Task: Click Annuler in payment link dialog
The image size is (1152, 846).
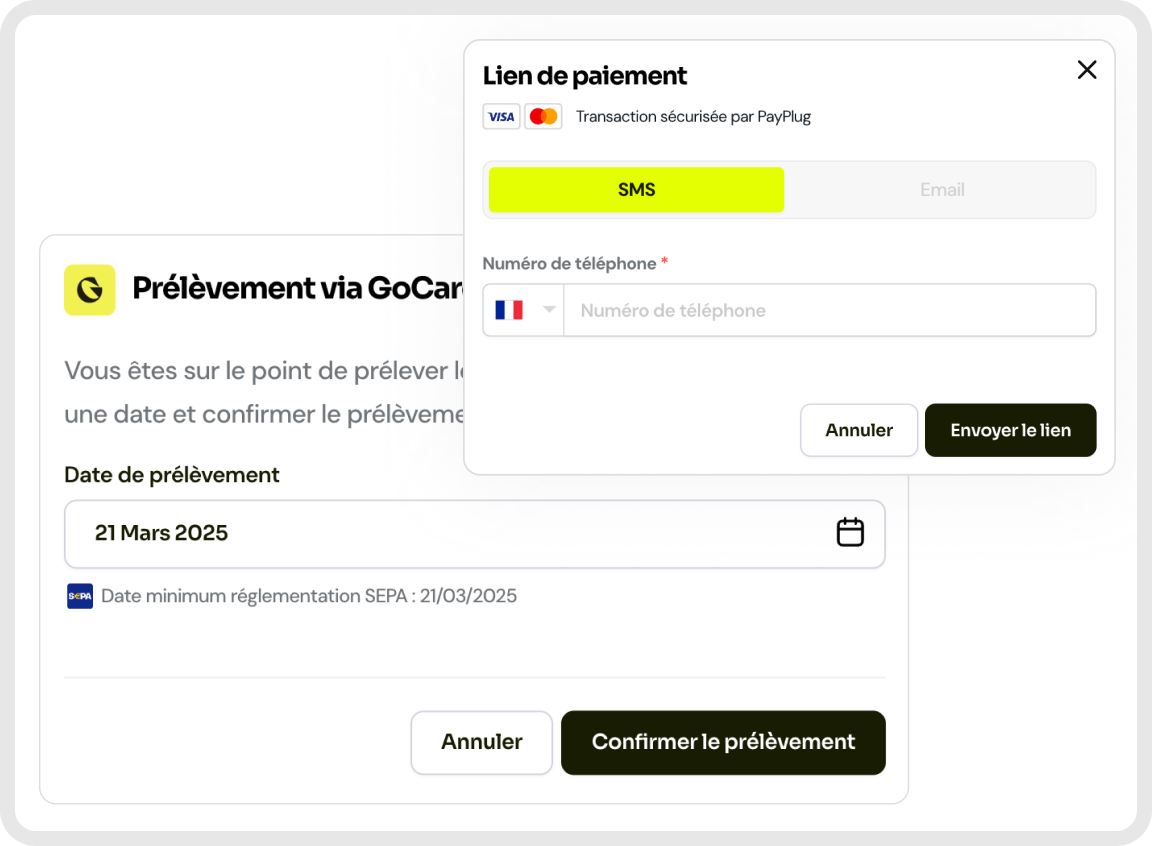Action: pos(859,430)
